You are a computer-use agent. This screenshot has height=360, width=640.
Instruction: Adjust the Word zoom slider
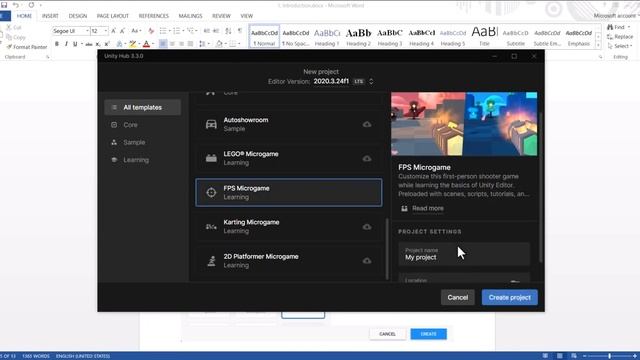609,356
